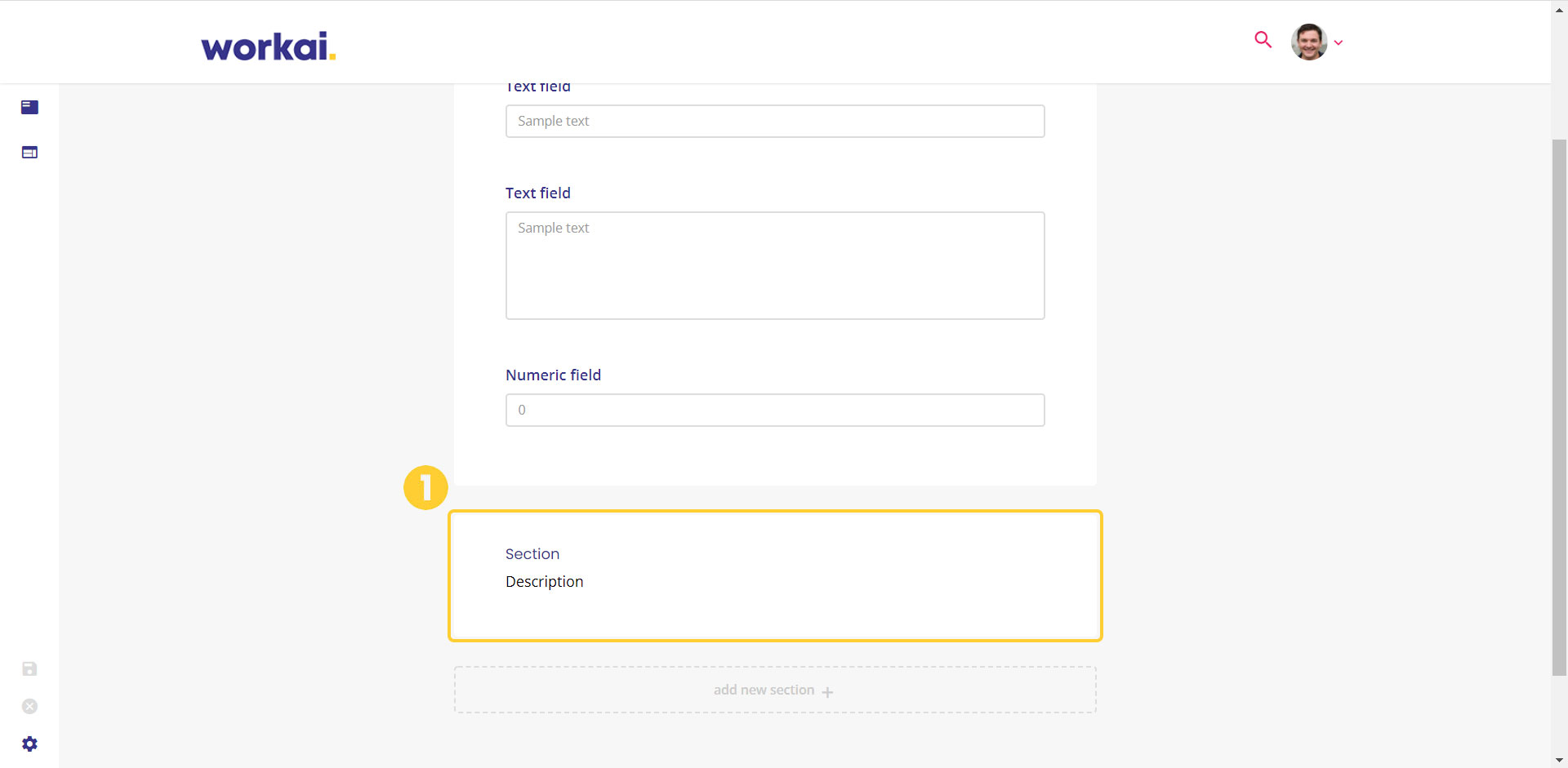The width and height of the screenshot is (1568, 768).
Task: Open the first sidebar form icon
Action: (x=29, y=107)
